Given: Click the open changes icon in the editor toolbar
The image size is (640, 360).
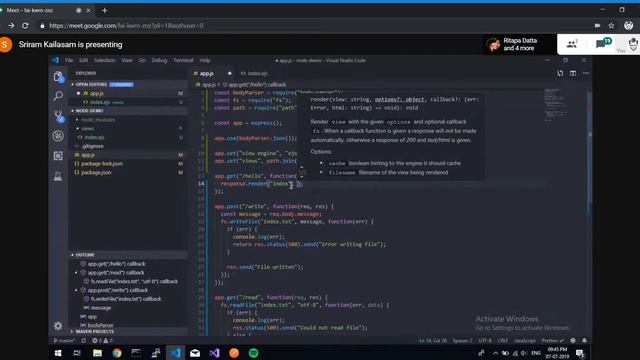Looking at the screenshot, I should click(x=560, y=73).
